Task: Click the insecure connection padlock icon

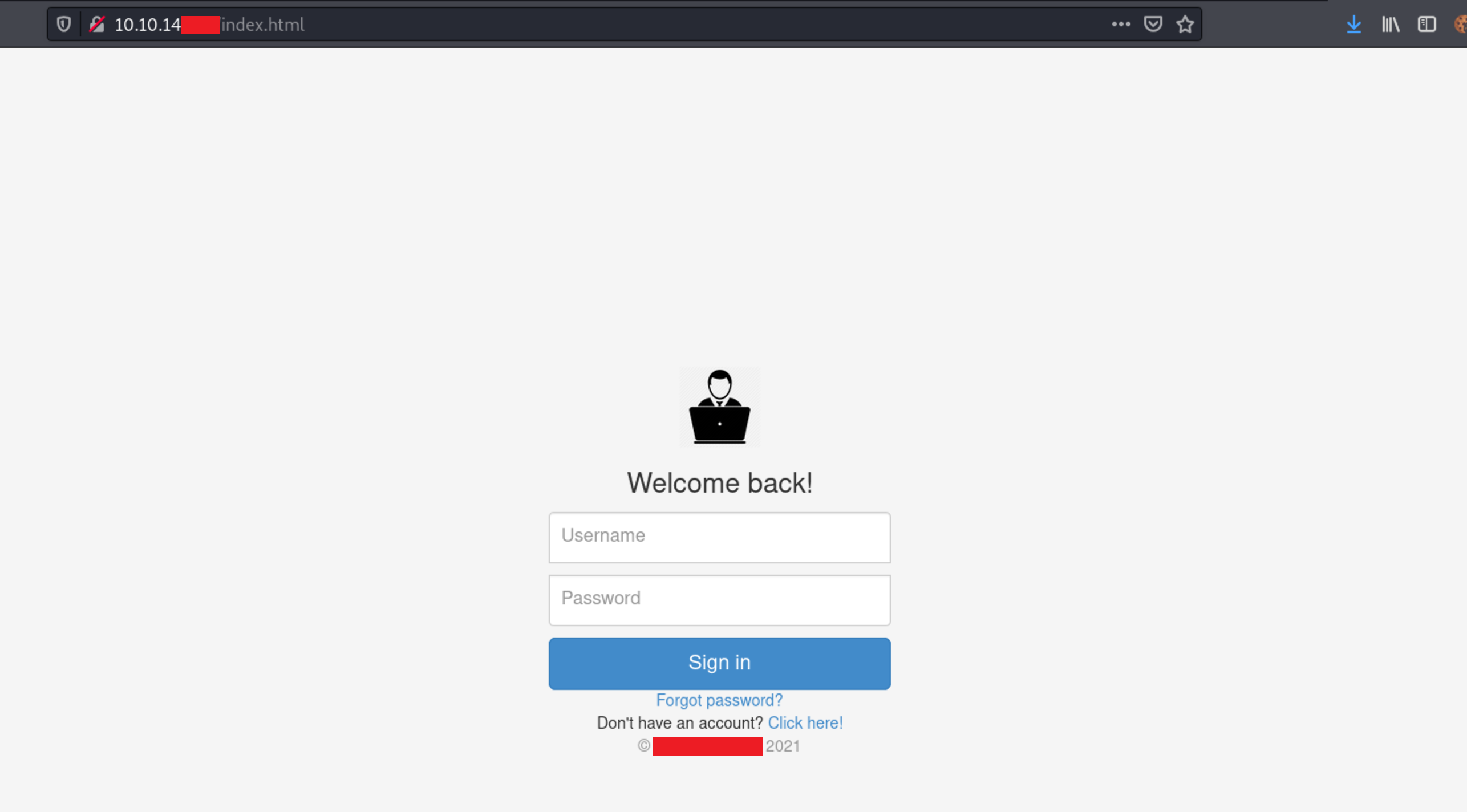Action: pos(97,24)
